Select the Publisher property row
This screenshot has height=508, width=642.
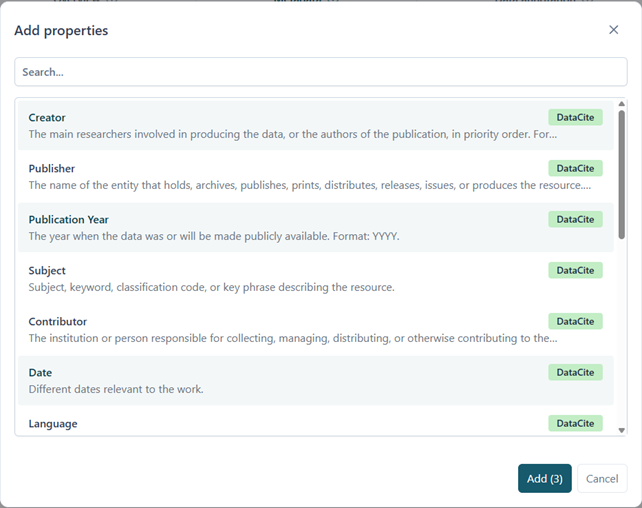coord(280,176)
